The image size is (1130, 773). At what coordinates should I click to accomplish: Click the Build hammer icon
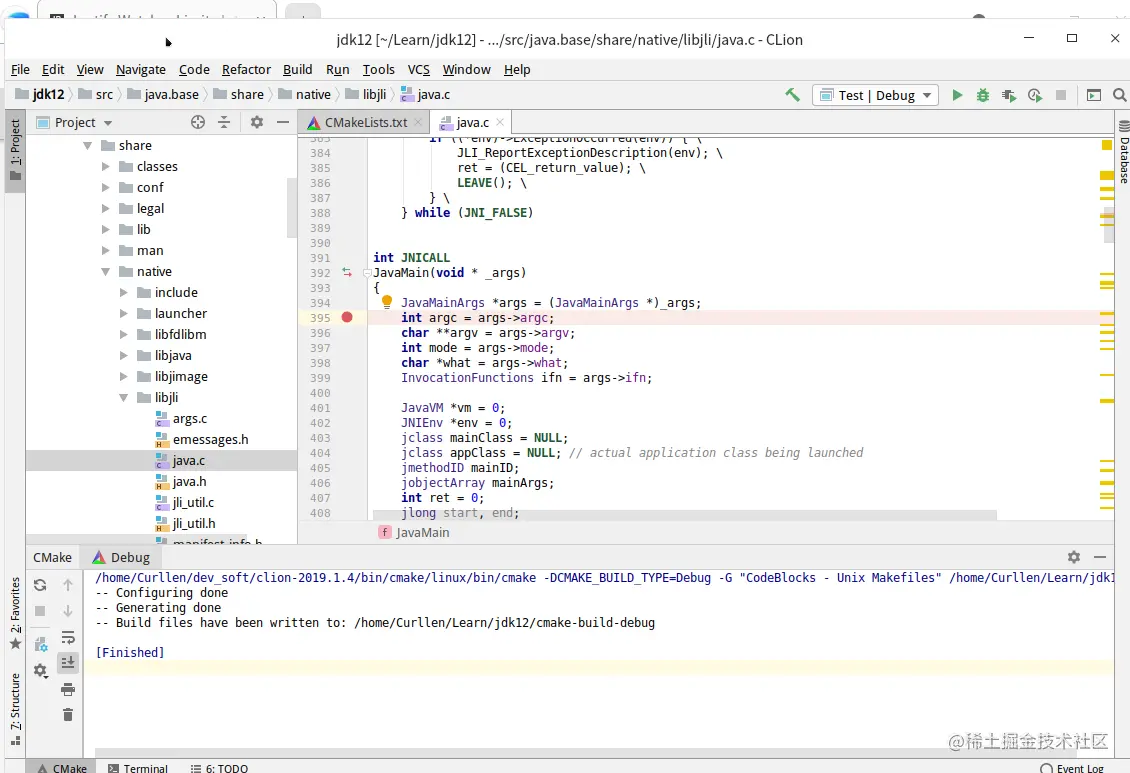point(792,94)
